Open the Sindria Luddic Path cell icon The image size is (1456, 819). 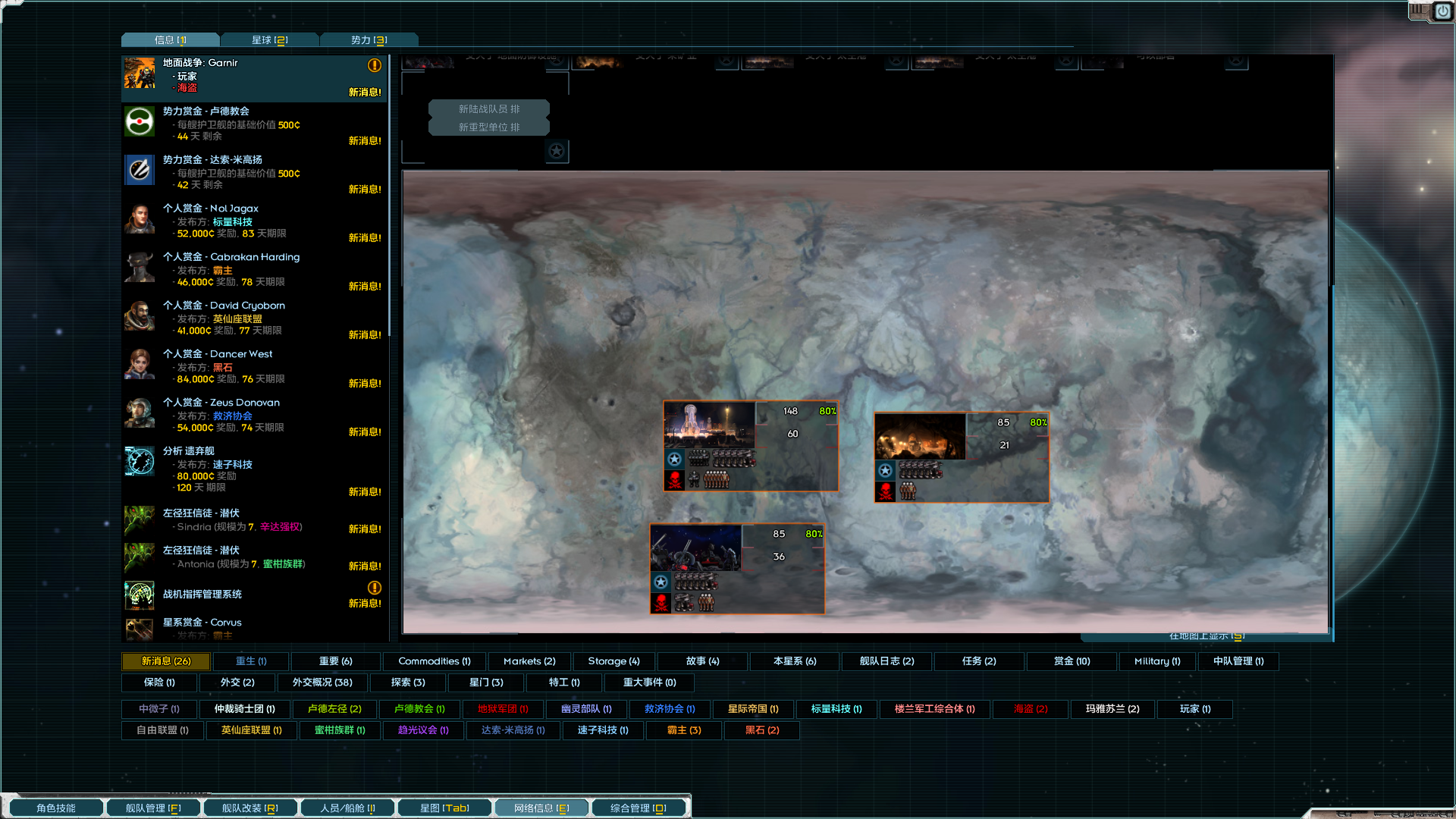tap(140, 520)
